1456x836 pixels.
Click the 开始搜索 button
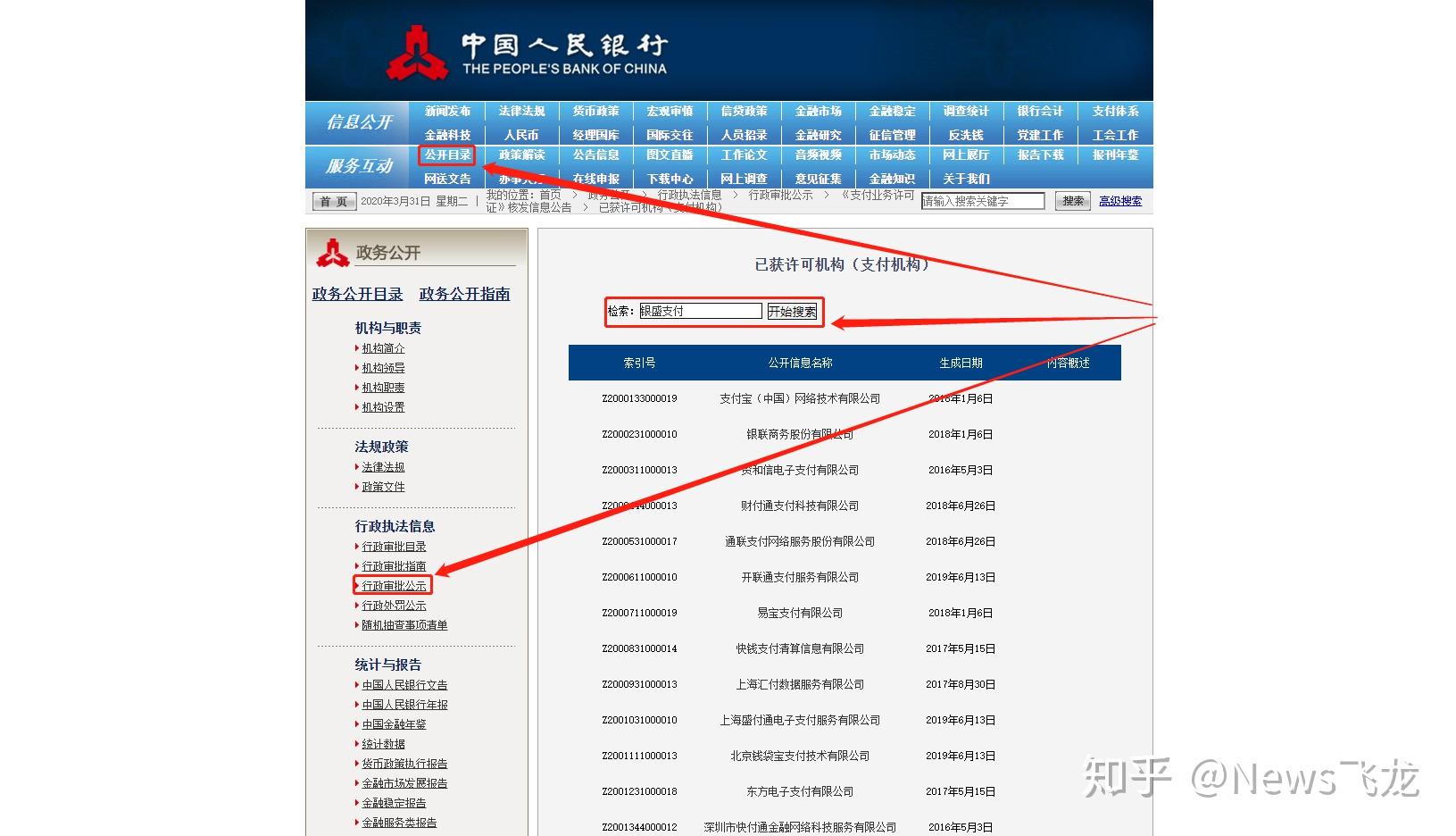tap(792, 311)
